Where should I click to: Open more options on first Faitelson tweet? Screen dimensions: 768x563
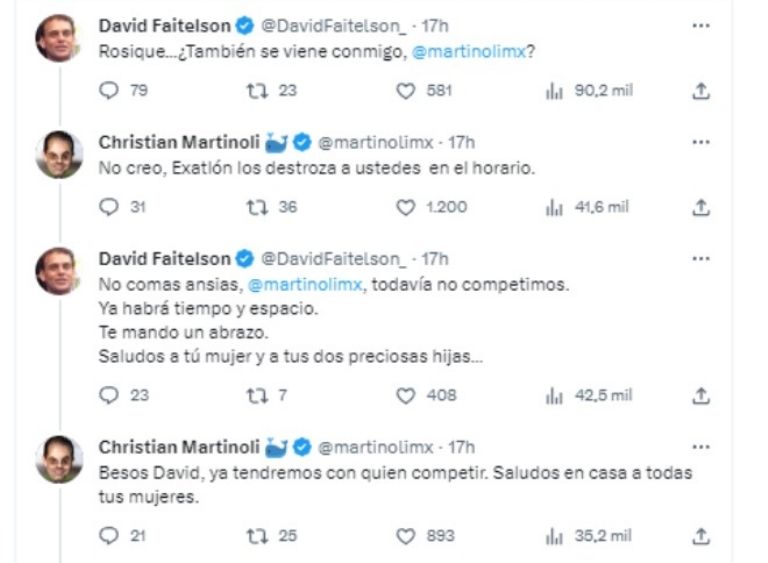point(701,24)
